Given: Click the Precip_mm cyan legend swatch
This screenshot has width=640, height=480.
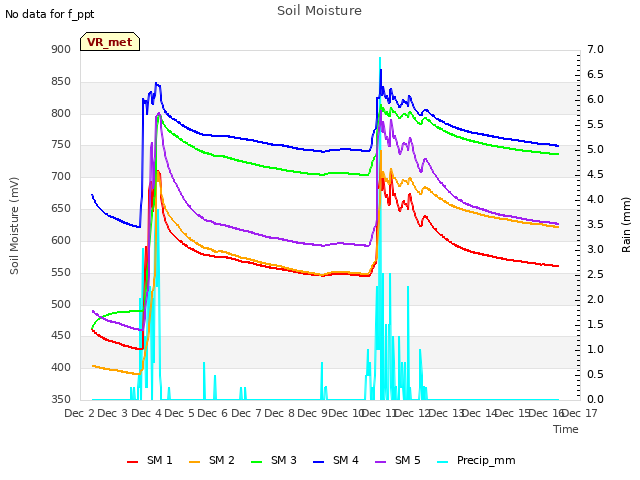Looking at the screenshot, I should [x=442, y=462].
